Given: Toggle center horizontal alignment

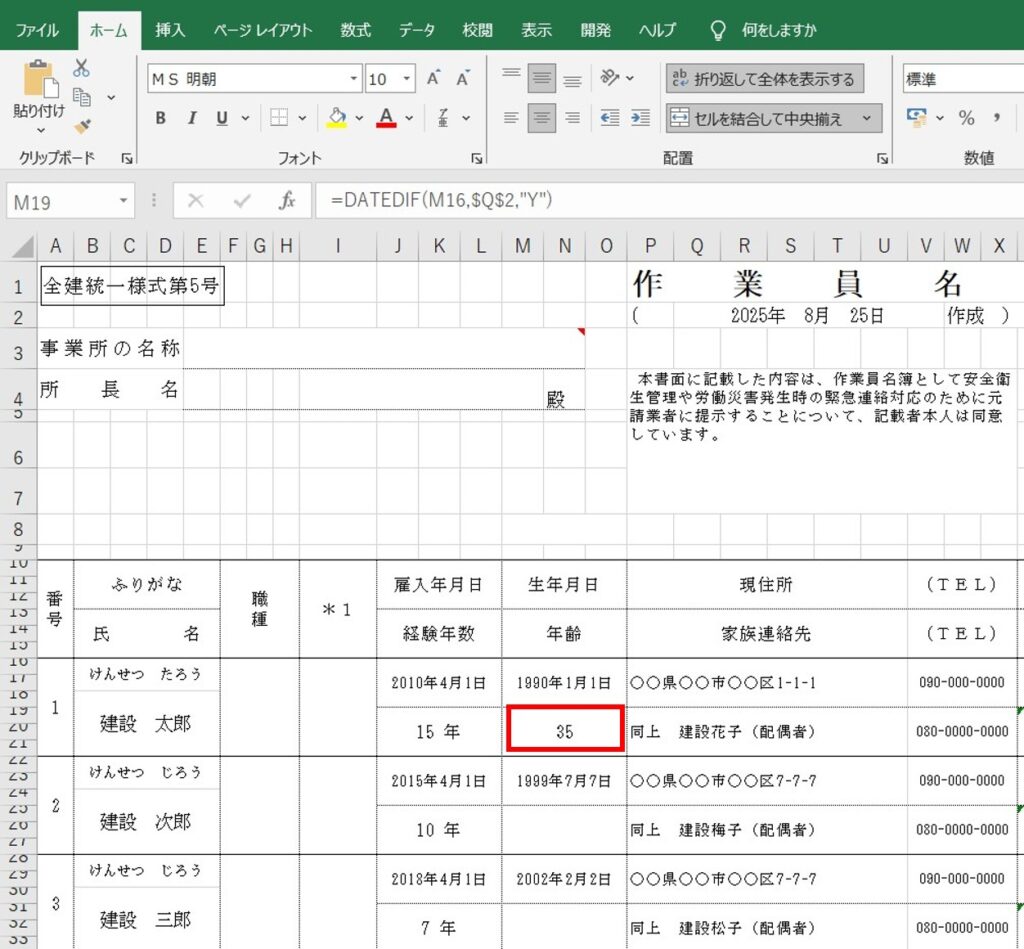Looking at the screenshot, I should pyautogui.click(x=541, y=118).
